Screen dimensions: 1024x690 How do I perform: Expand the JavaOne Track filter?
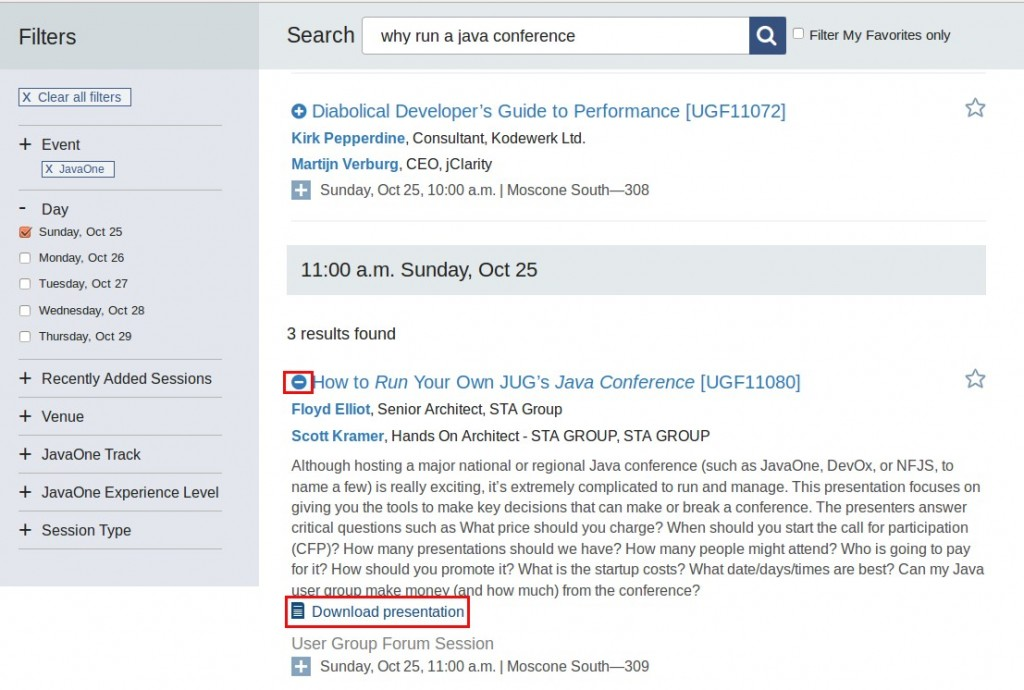[x=25, y=454]
